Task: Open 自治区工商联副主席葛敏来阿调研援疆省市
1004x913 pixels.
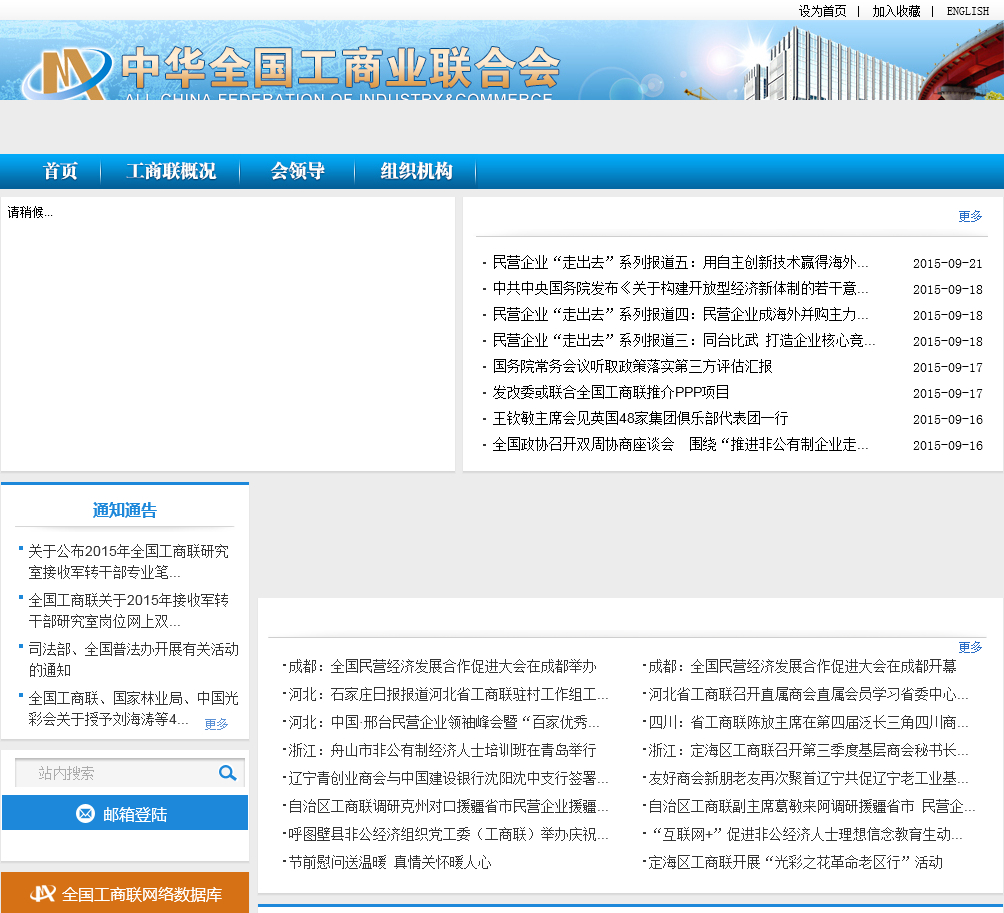Action: click(811, 806)
